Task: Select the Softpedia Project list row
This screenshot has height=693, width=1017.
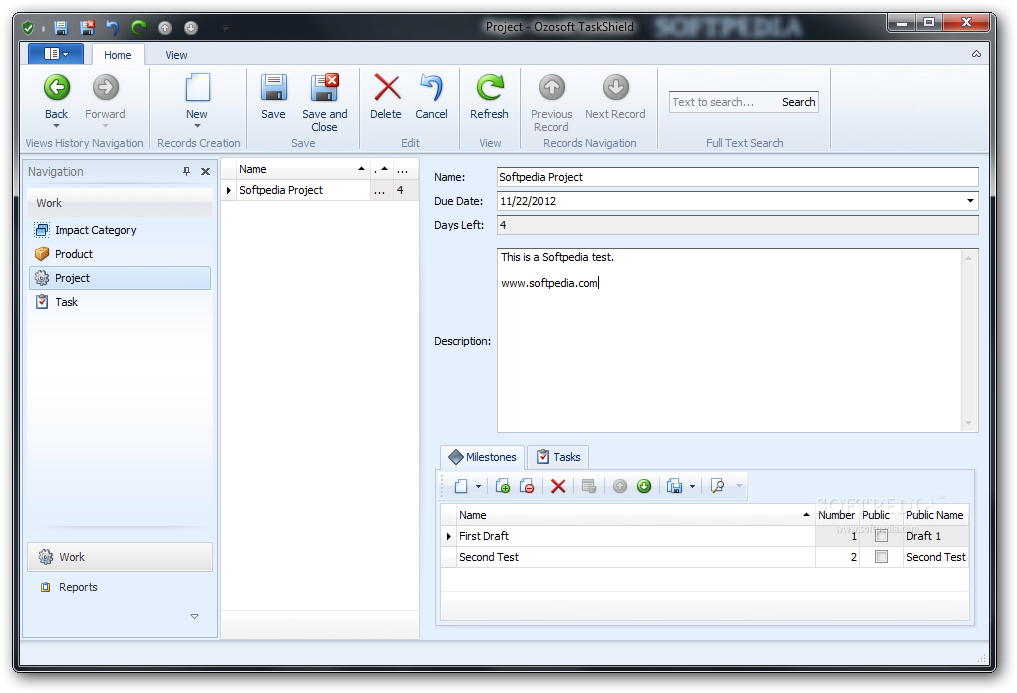Action: [x=321, y=190]
